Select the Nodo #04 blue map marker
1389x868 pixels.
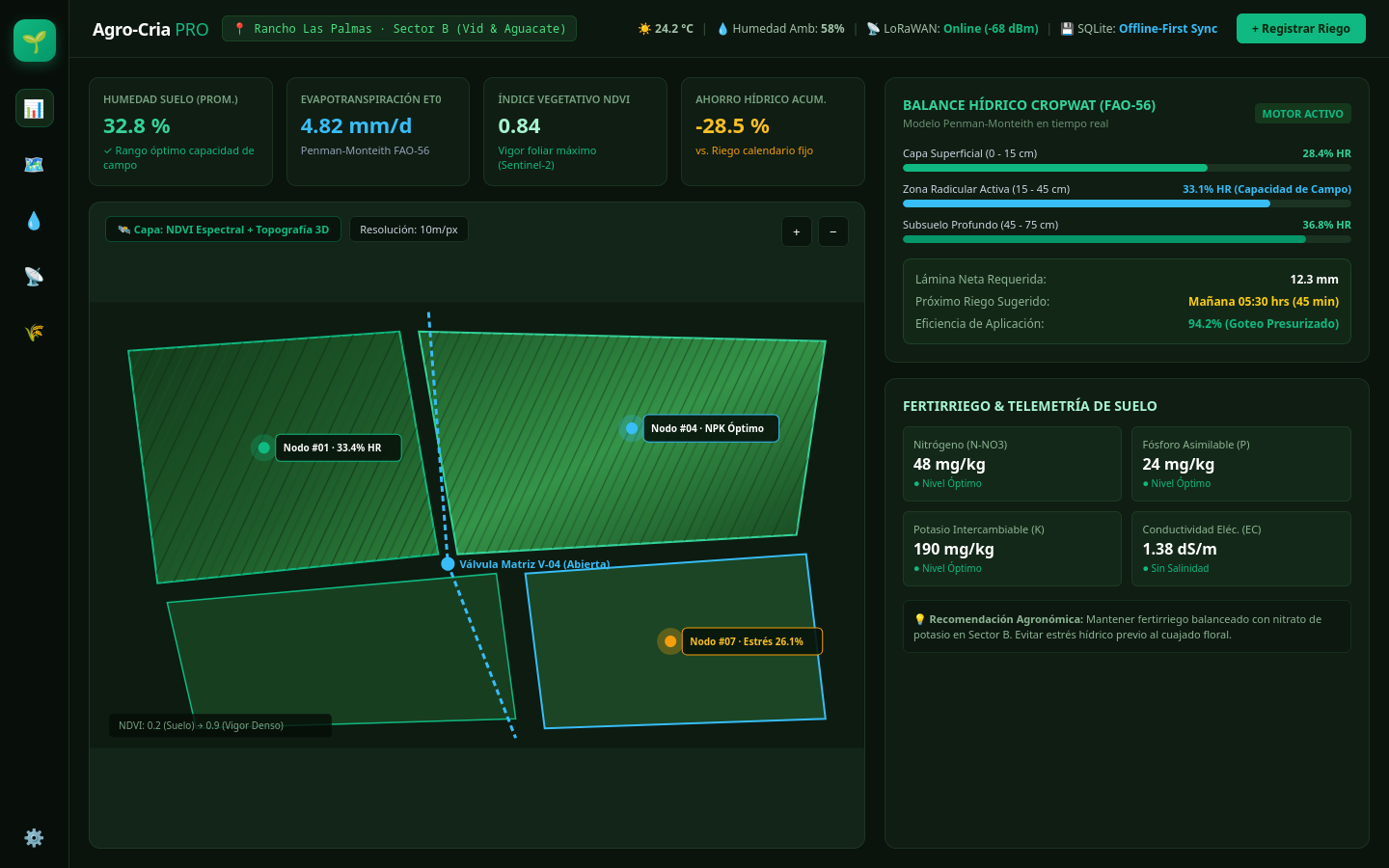tap(632, 428)
